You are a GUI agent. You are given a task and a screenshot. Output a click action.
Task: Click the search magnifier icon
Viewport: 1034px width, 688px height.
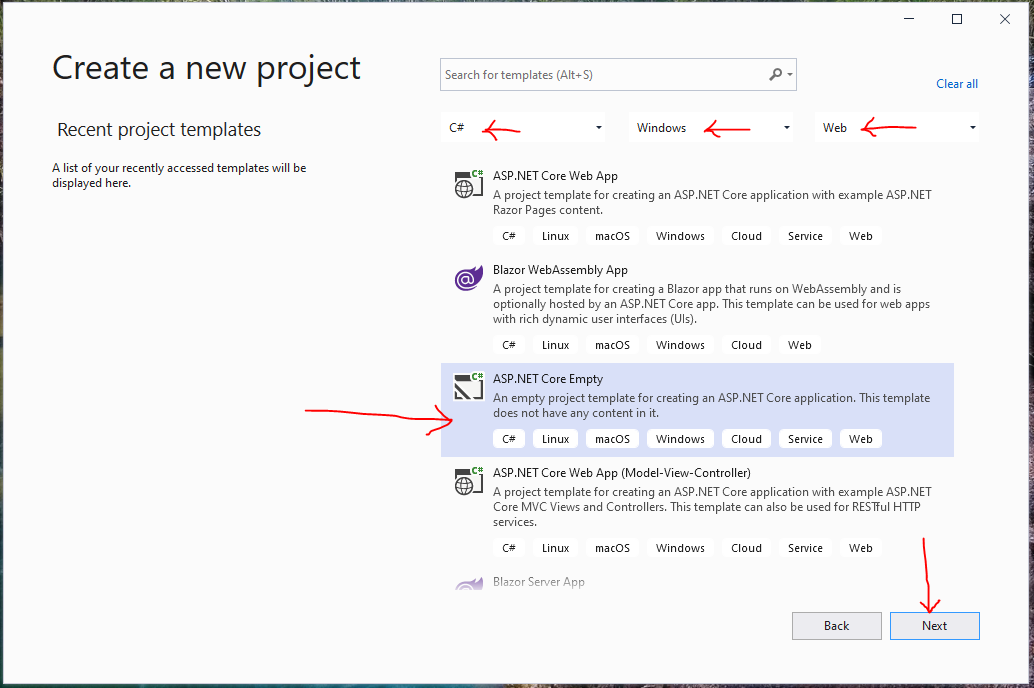[x=776, y=75]
